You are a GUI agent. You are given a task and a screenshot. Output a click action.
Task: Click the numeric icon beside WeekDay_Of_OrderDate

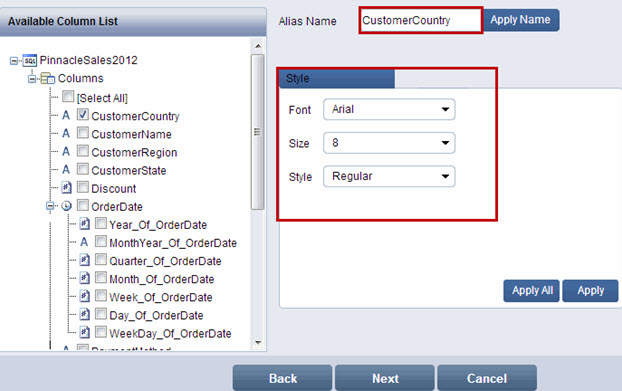(x=84, y=332)
